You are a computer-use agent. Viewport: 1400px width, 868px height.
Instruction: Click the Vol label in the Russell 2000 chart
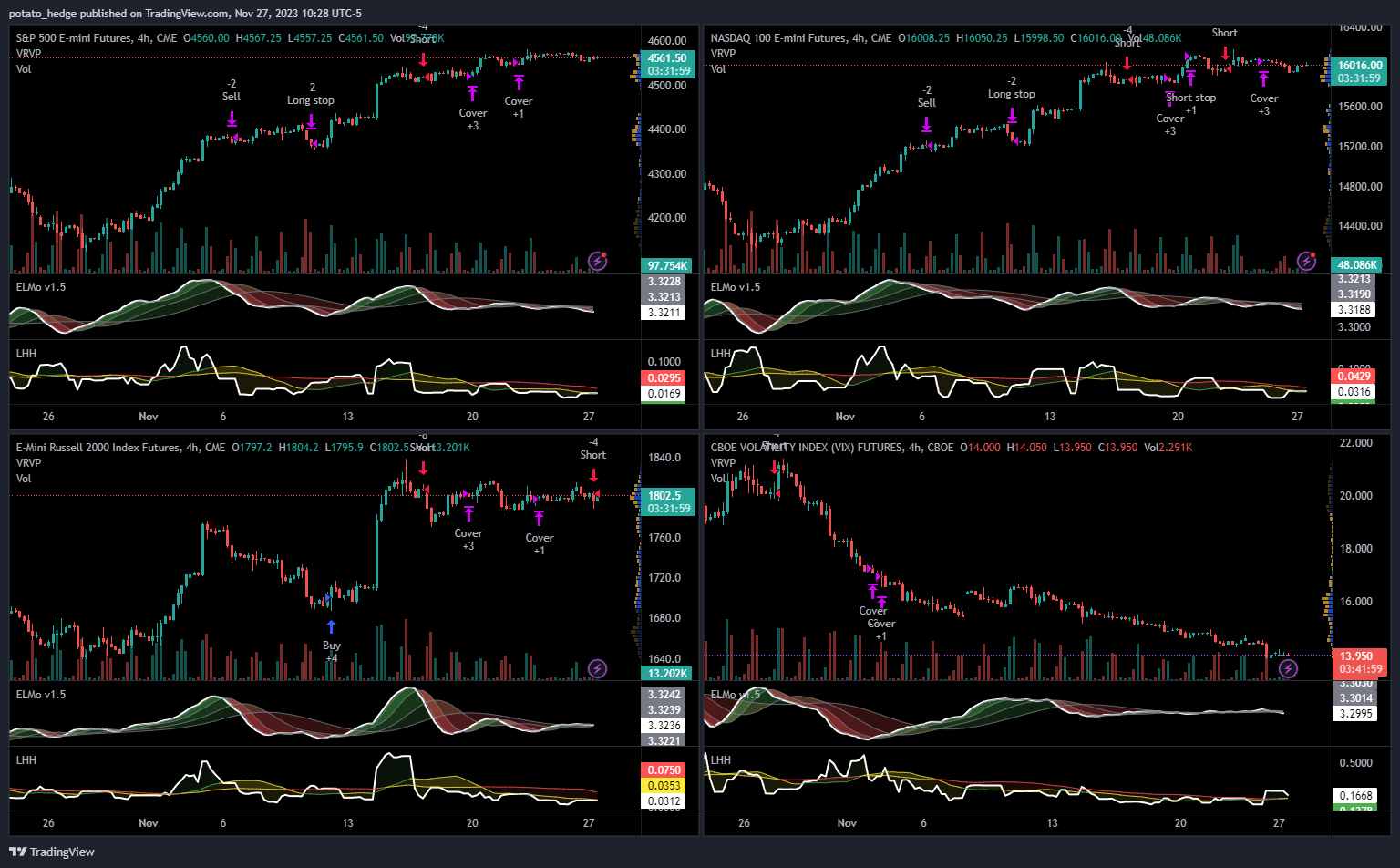[24, 479]
